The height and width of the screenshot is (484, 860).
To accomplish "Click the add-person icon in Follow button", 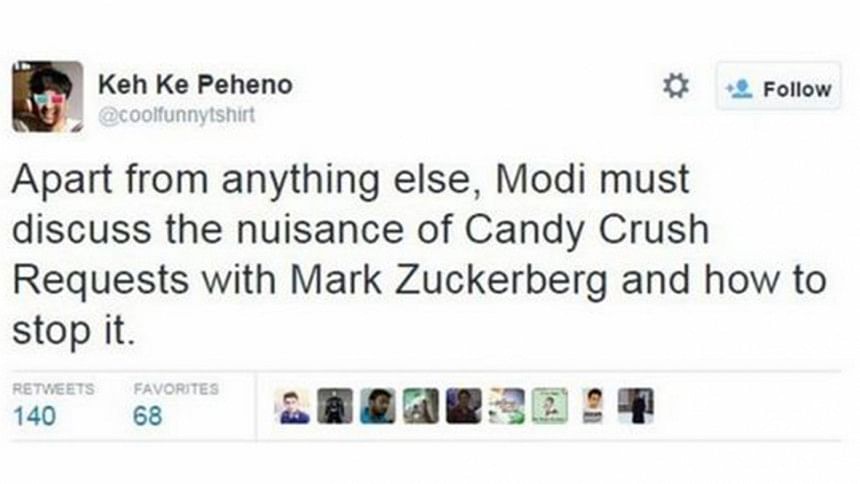I will click(739, 89).
